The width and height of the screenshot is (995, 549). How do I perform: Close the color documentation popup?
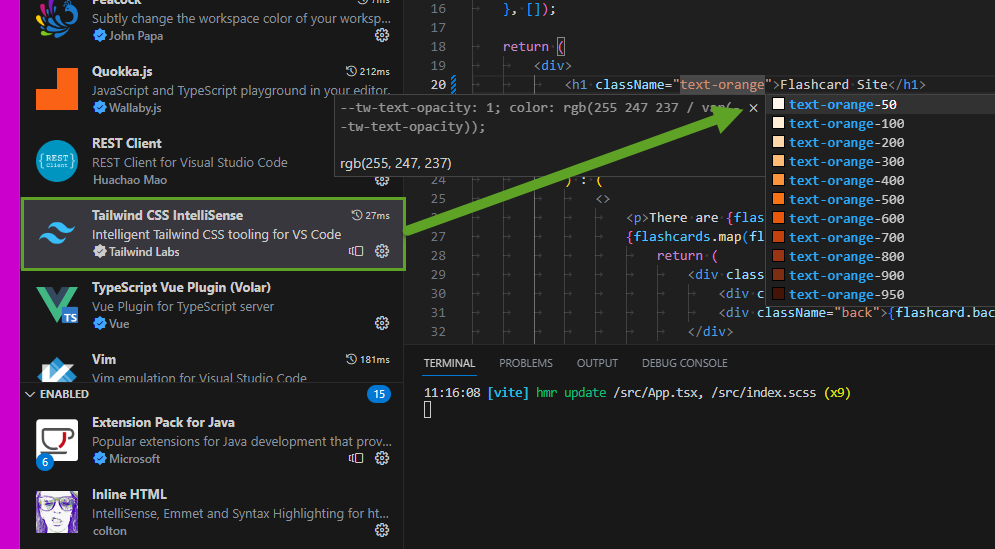click(753, 108)
